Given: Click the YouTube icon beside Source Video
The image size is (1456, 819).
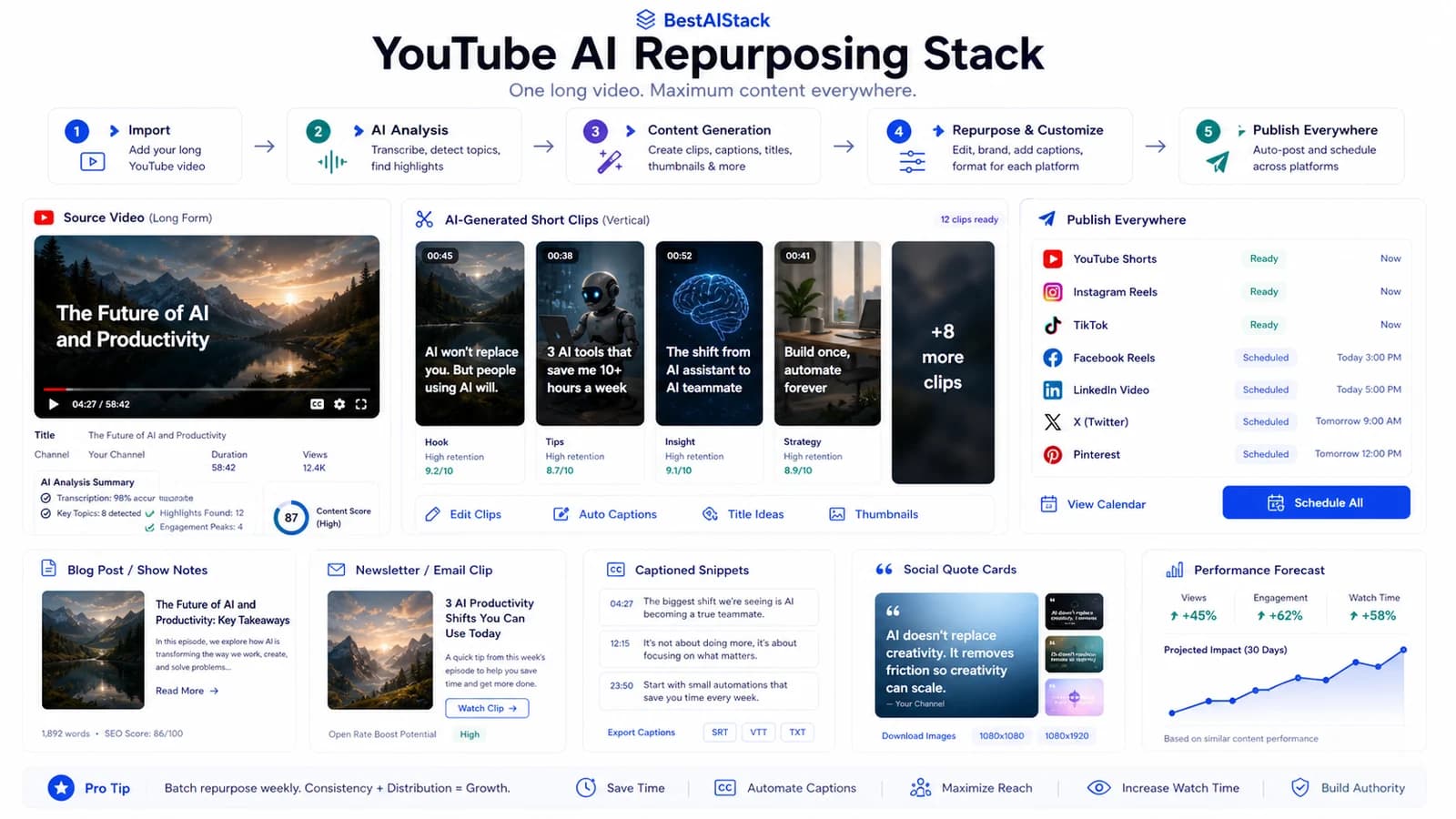Looking at the screenshot, I should point(44,217).
